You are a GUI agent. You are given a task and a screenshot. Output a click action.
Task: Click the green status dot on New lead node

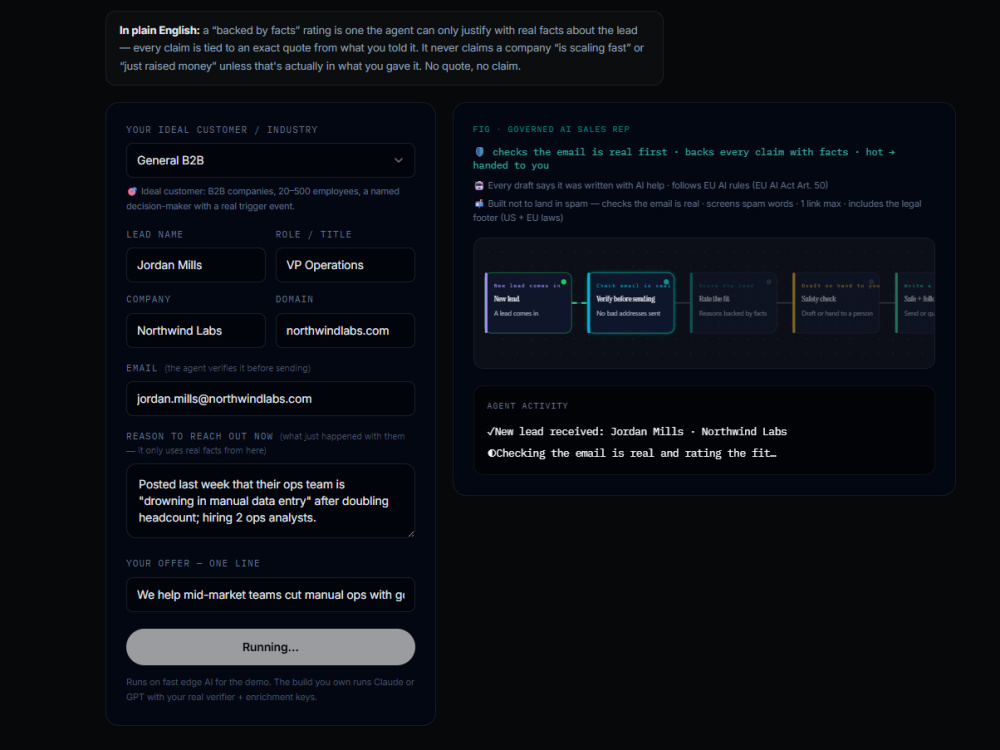pyautogui.click(x=564, y=281)
